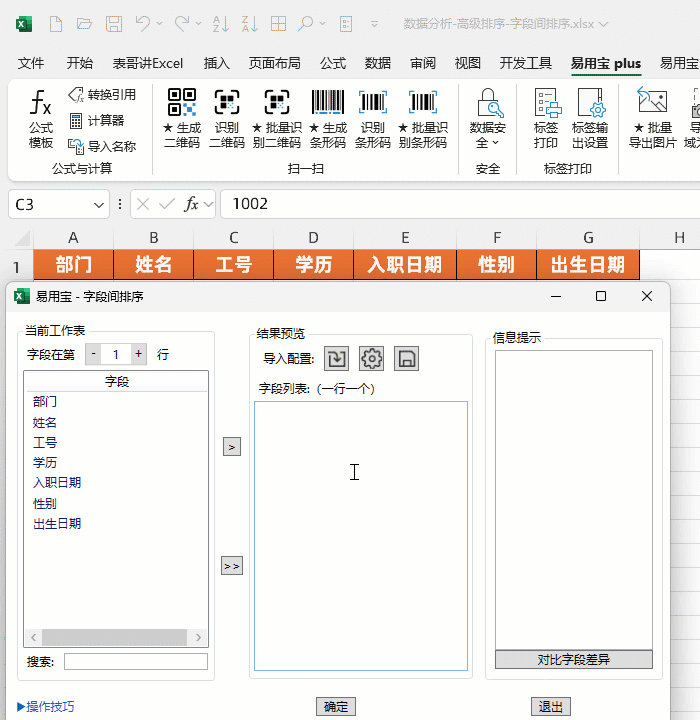Switch to the 数据 tab

pyautogui.click(x=378, y=63)
